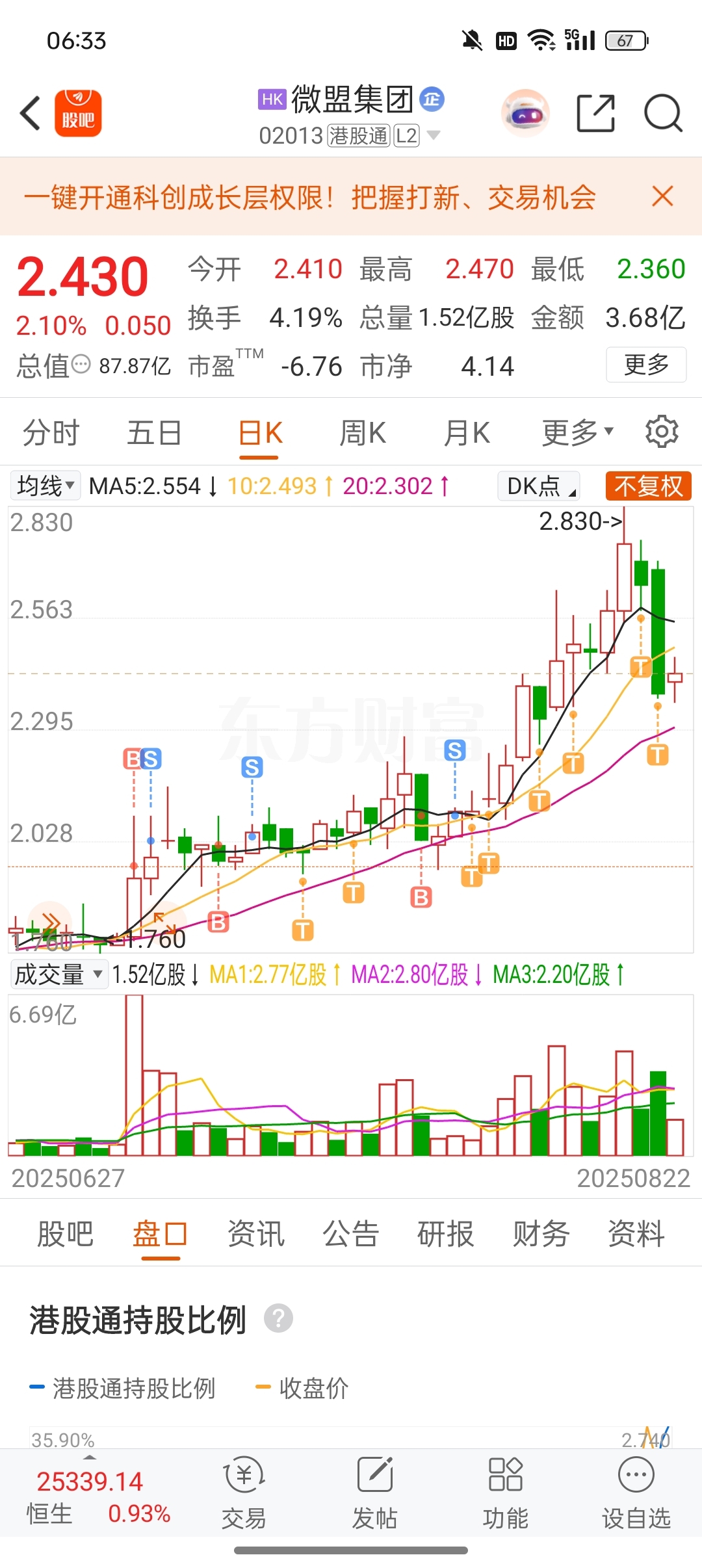Open the robot assistant avatar
This screenshot has width=702, height=1568.
525,113
